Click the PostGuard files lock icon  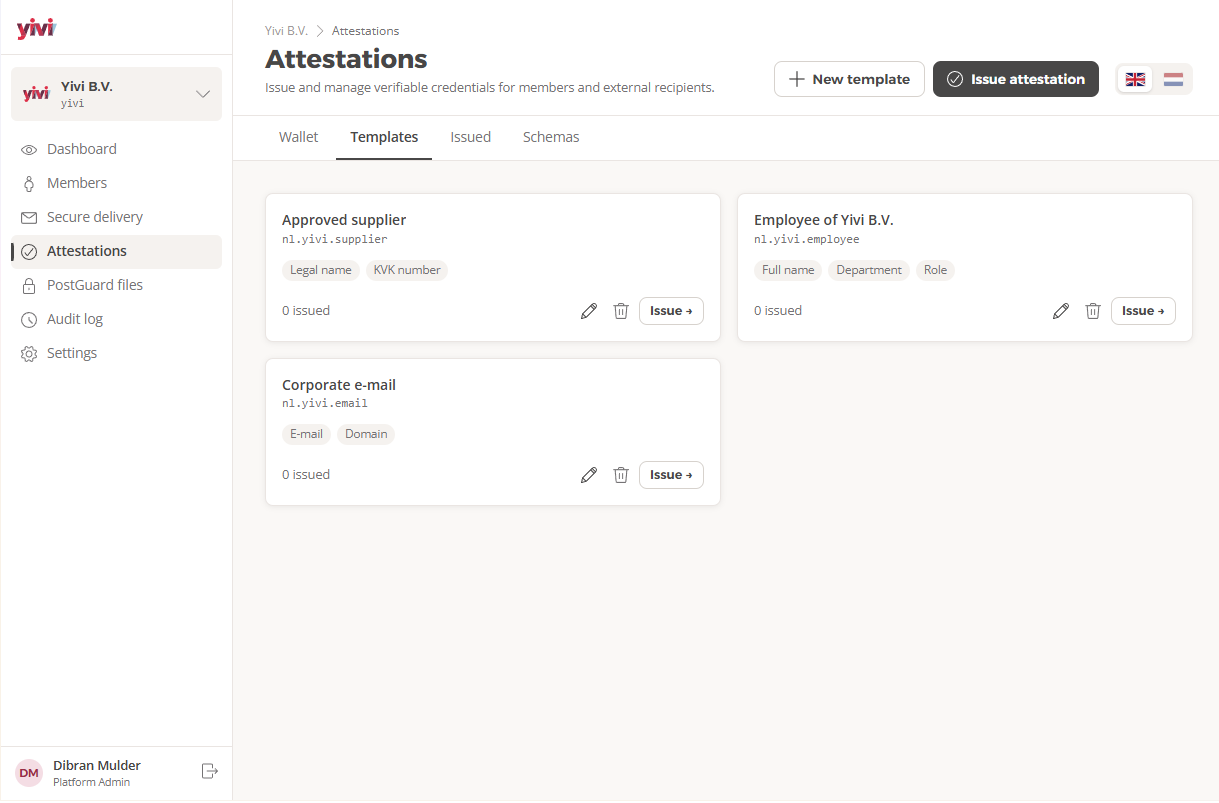pyautogui.click(x=29, y=285)
